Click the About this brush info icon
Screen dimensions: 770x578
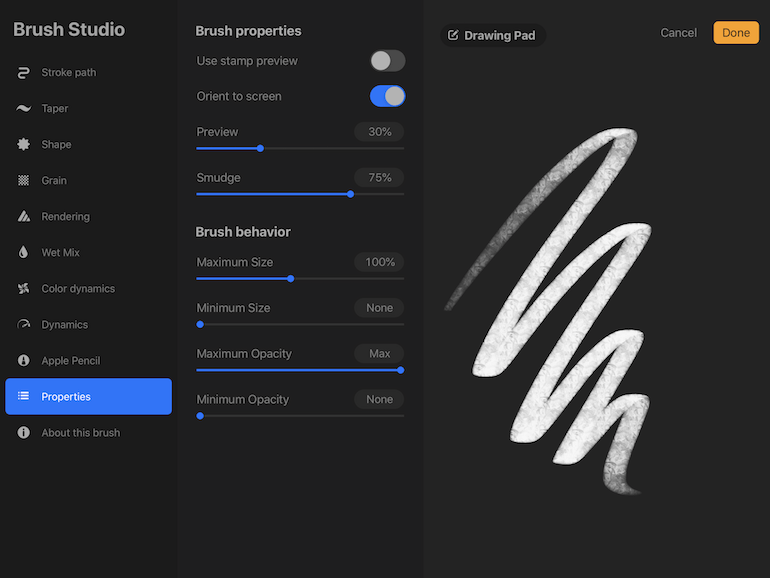coord(23,433)
